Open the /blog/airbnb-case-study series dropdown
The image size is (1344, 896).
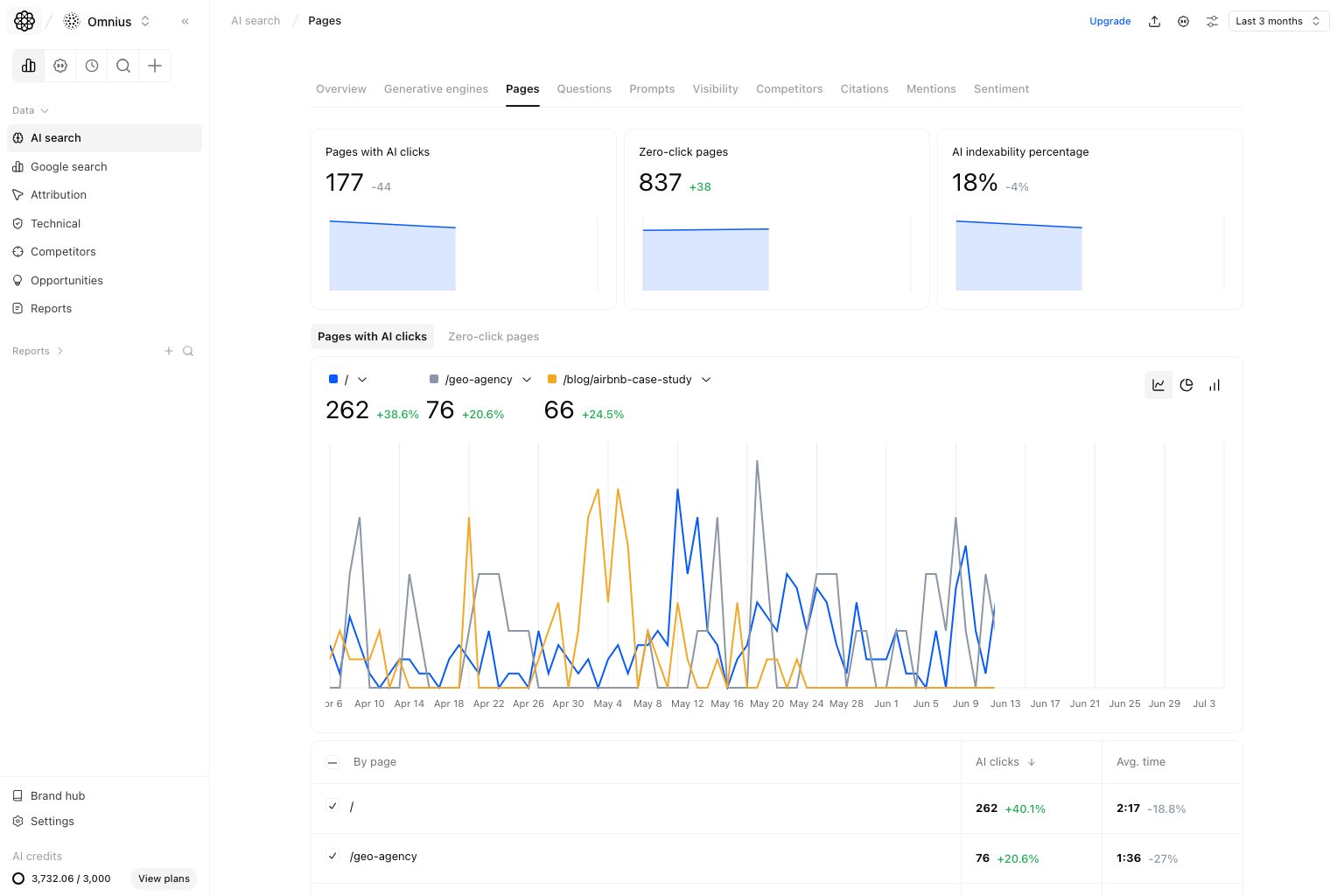click(706, 380)
